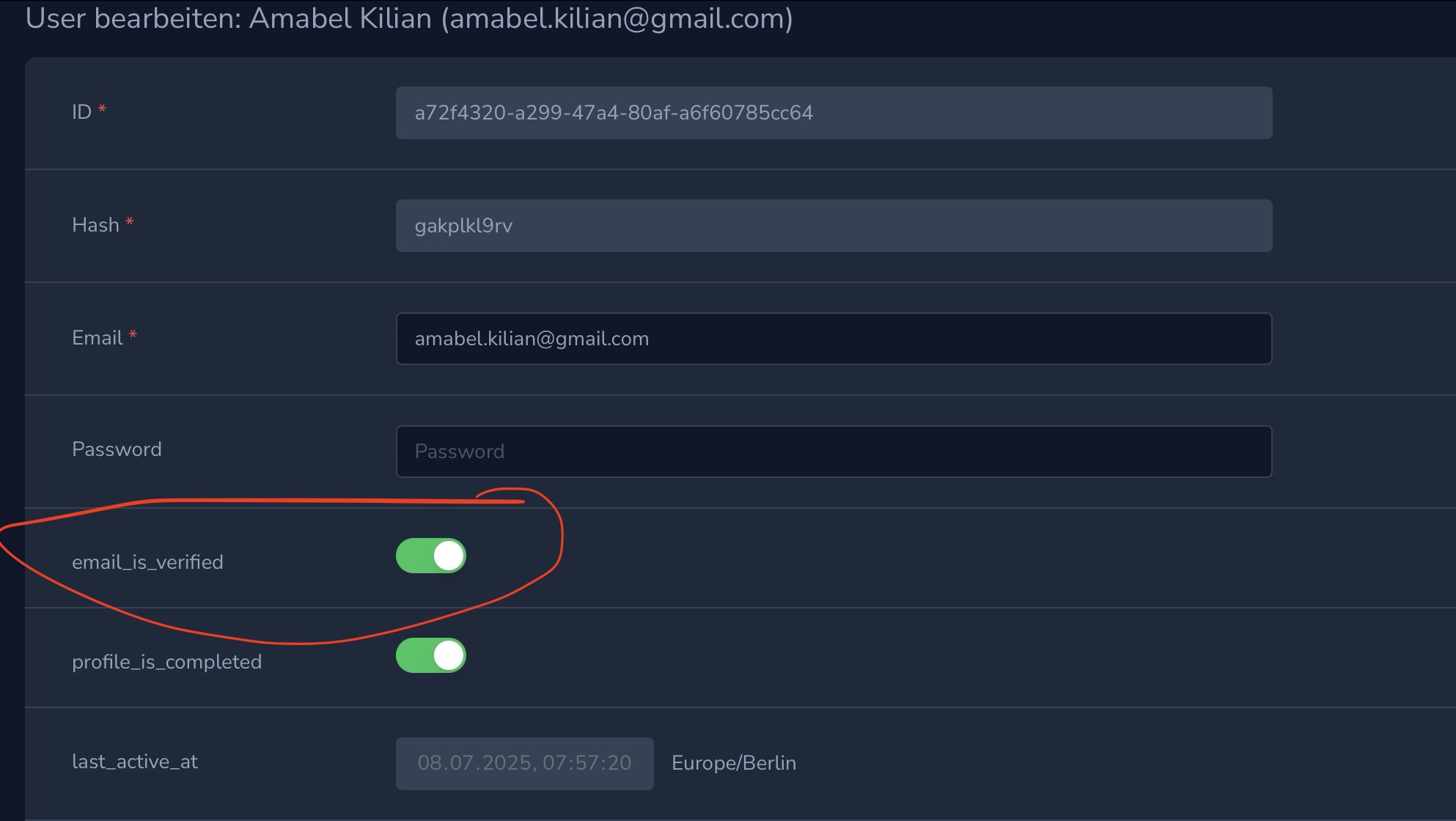Screen dimensions: 1456x821
Task: Click the Password label text
Action: (x=117, y=449)
